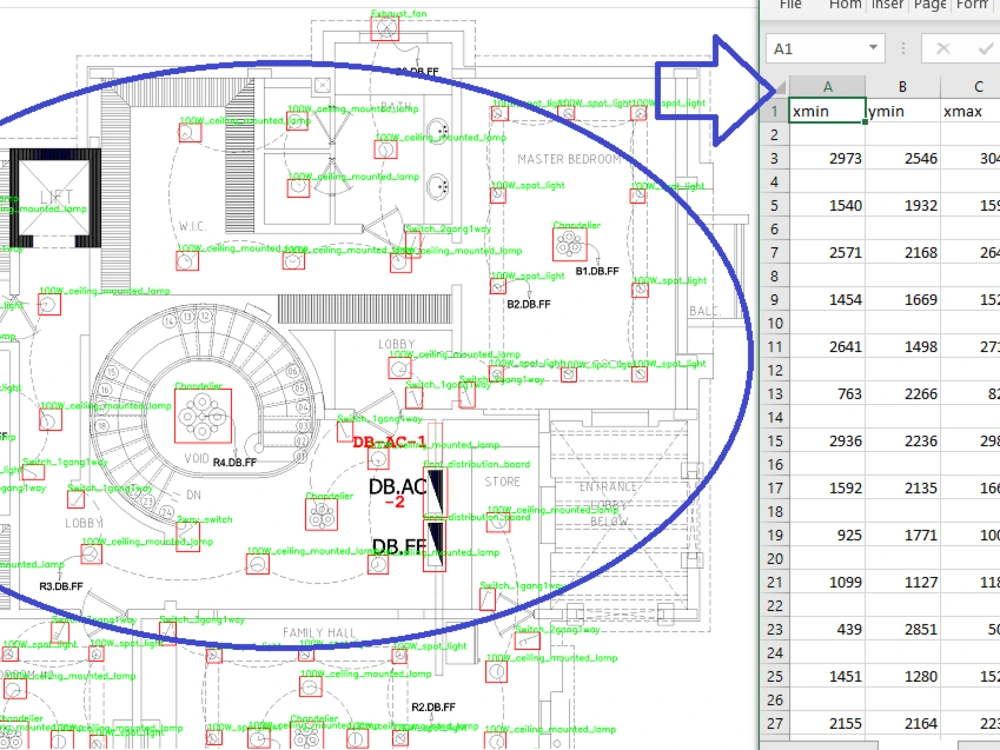
Task: Click the FAMILY HALL room label
Action: (x=319, y=633)
